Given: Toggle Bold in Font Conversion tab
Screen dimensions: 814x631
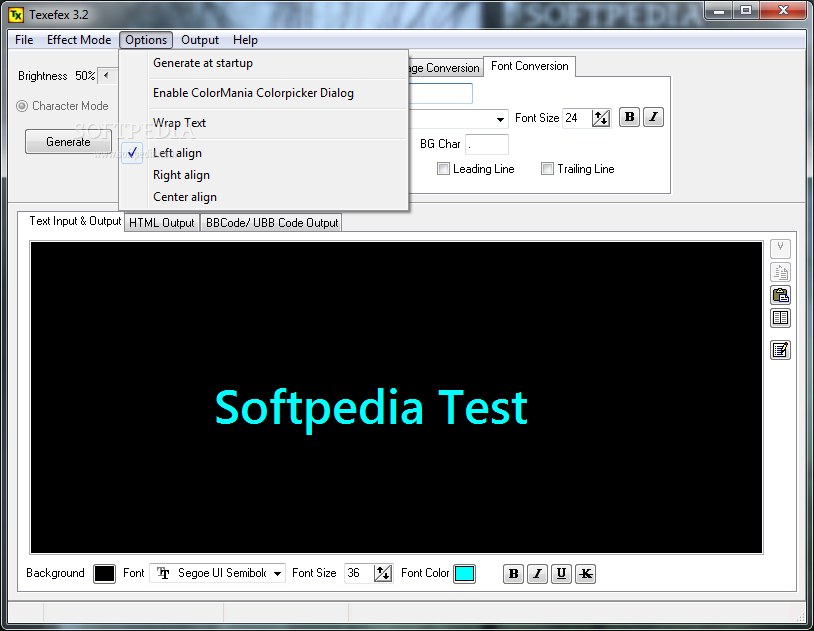Looking at the screenshot, I should tap(629, 117).
